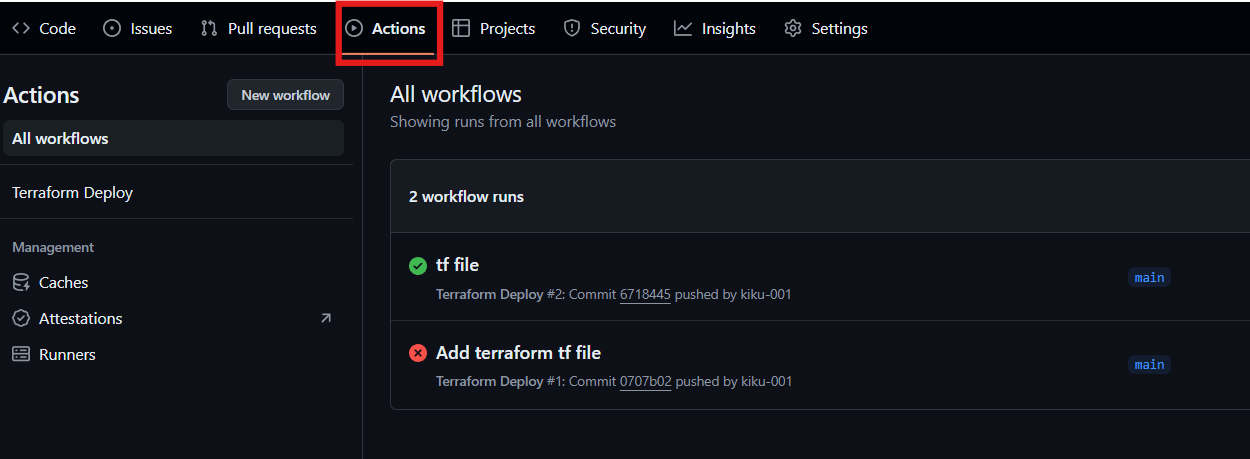Click the Caches database icon
The width and height of the screenshot is (1250, 459).
pos(21,283)
